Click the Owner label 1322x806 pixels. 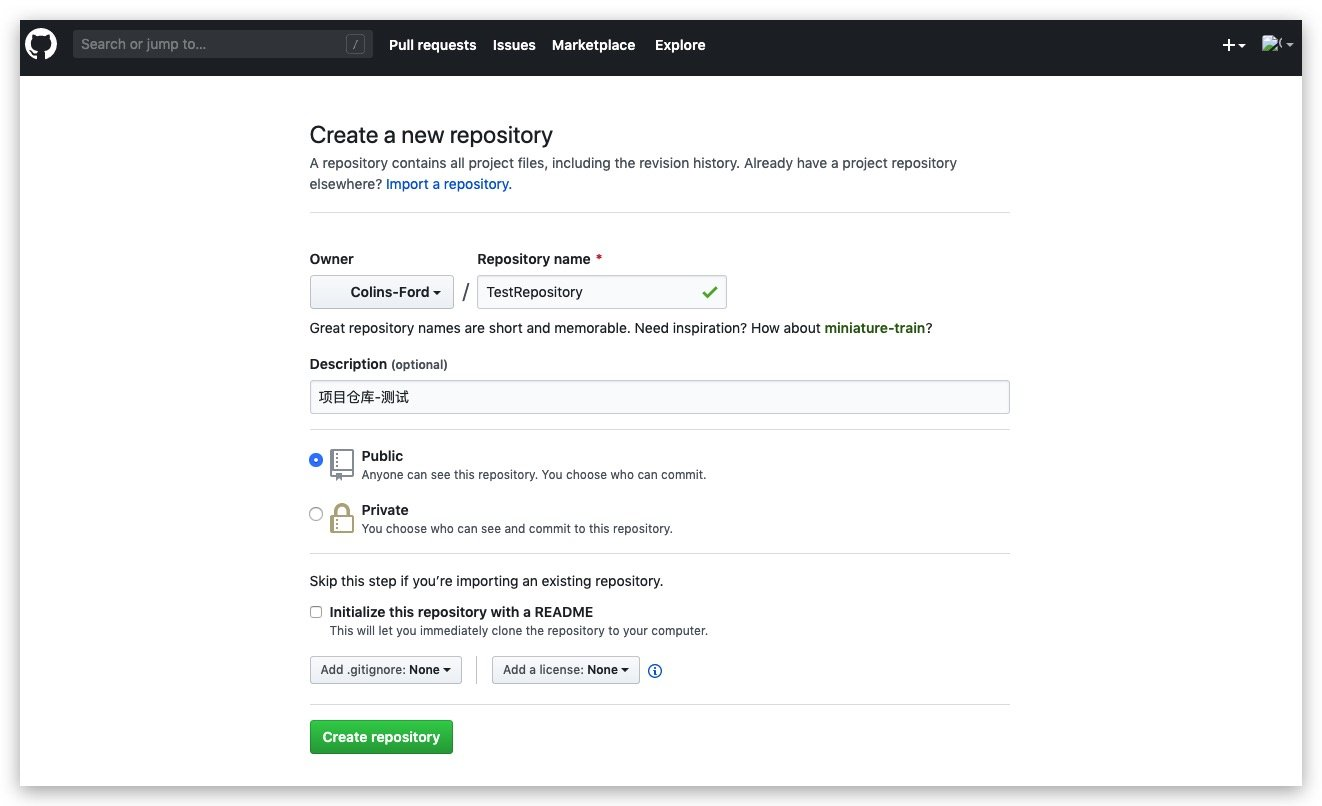tap(332, 259)
